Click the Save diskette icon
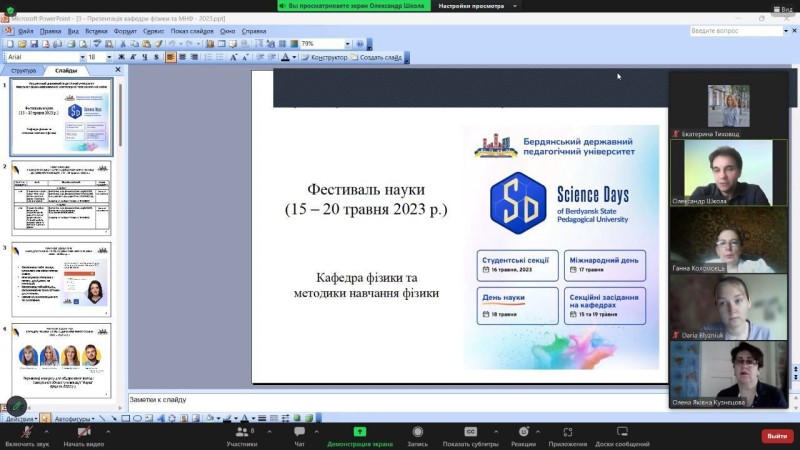The height and width of the screenshot is (450, 800). (x=34, y=44)
